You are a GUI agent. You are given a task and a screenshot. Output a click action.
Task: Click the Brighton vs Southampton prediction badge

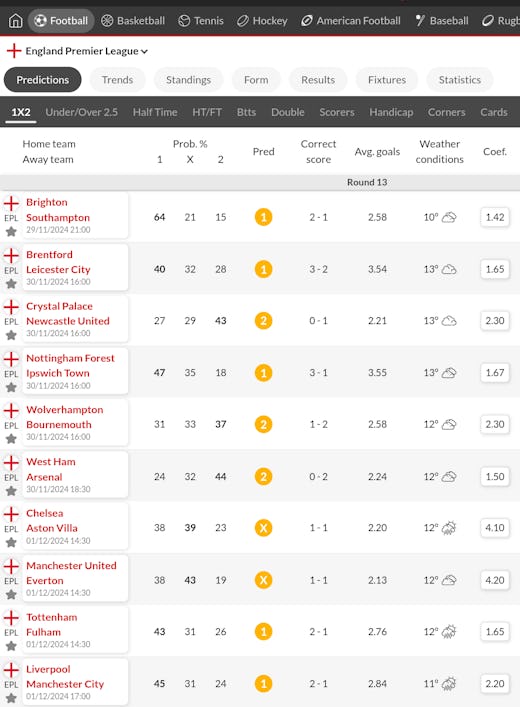[x=263, y=217]
